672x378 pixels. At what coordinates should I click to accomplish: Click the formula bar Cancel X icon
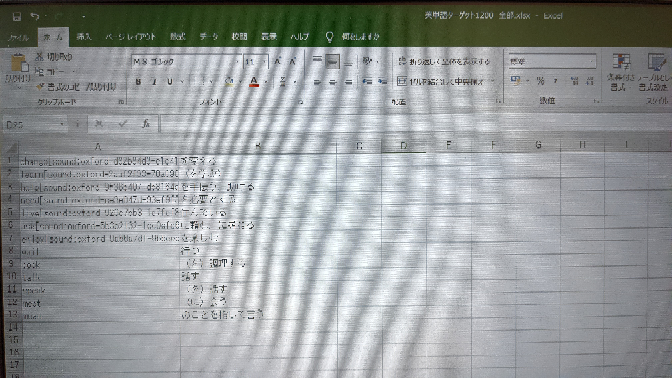(99, 124)
